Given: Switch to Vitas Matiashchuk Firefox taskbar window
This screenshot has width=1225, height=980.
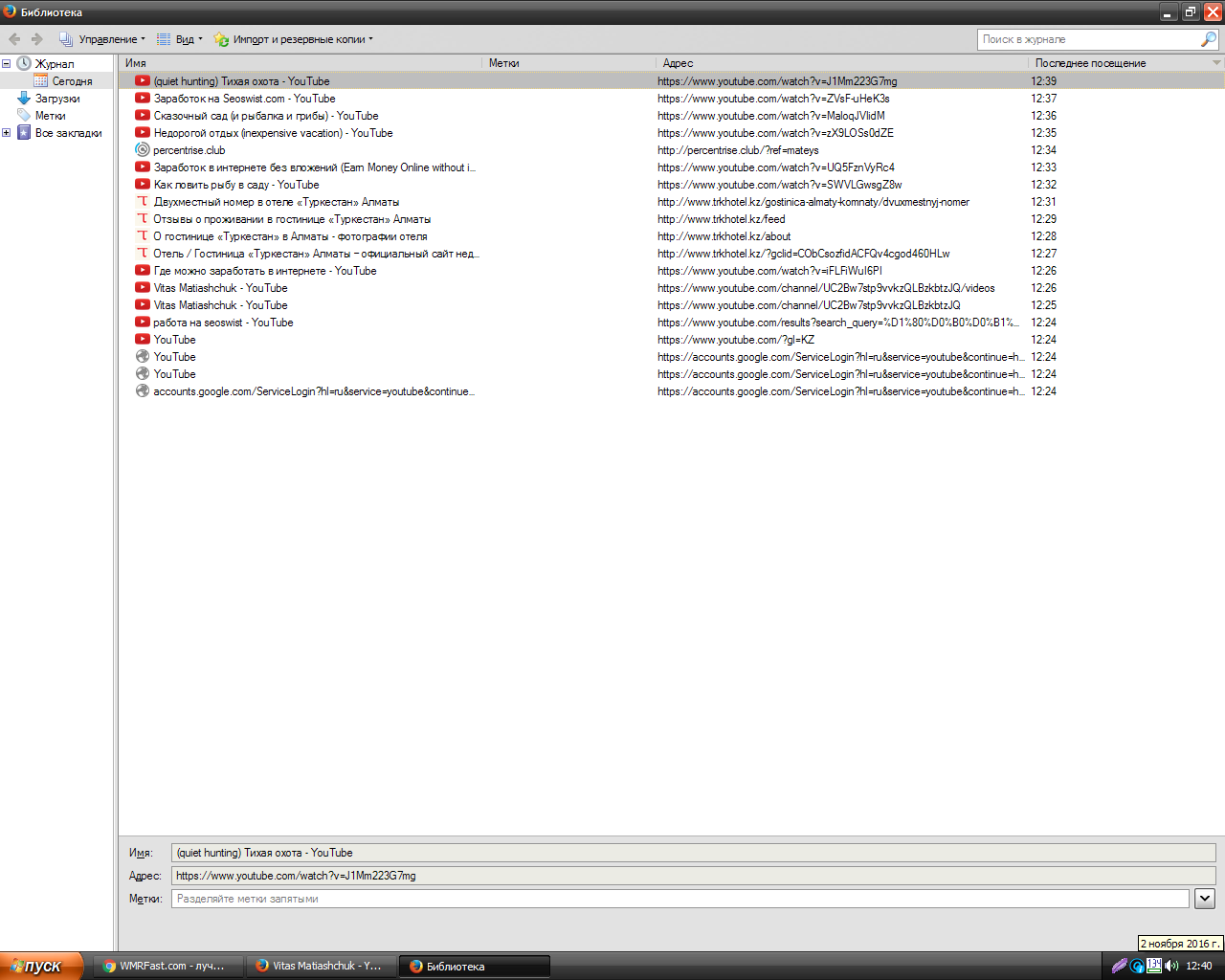Looking at the screenshot, I should click(322, 966).
